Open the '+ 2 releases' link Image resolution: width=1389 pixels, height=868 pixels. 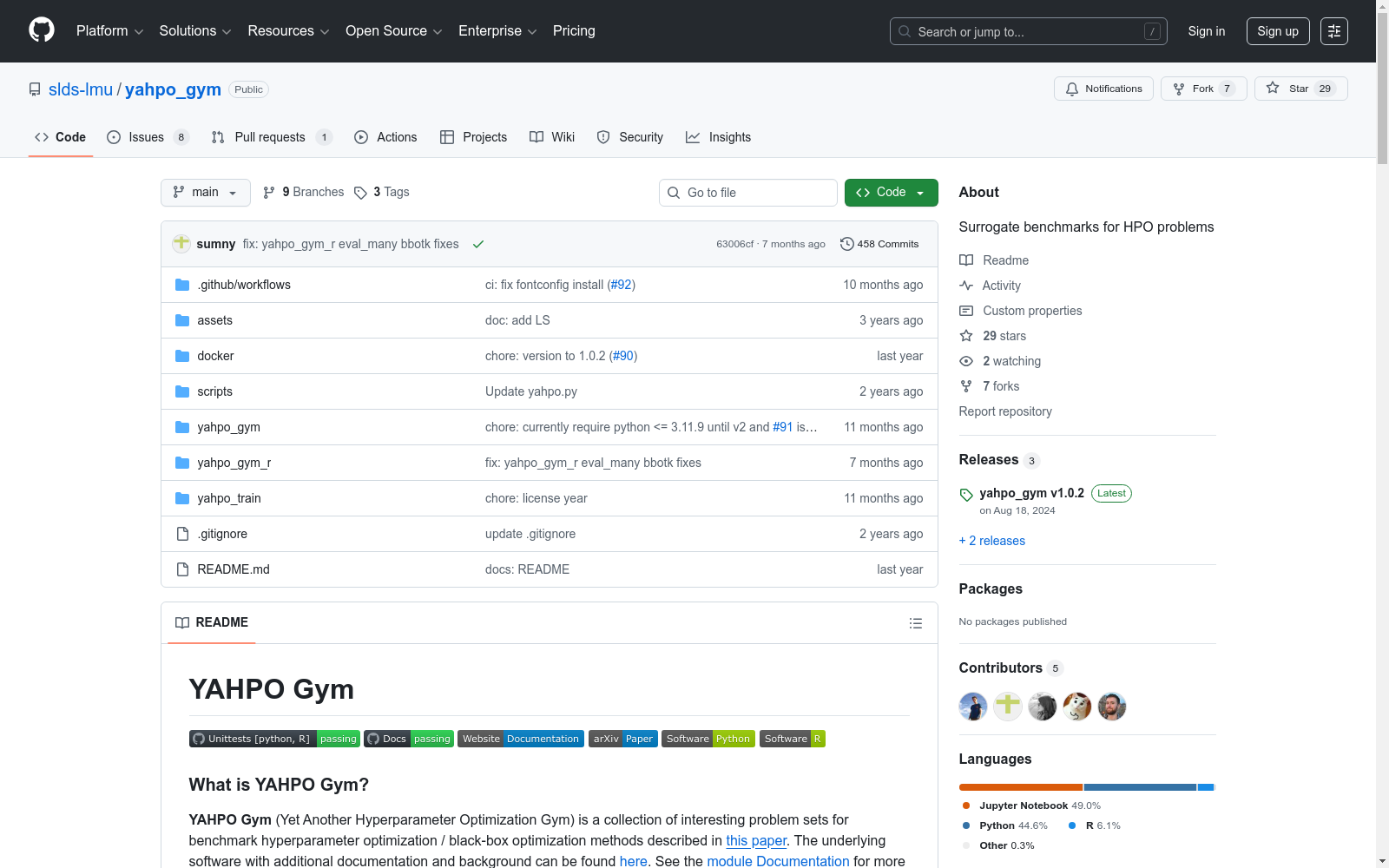992,541
